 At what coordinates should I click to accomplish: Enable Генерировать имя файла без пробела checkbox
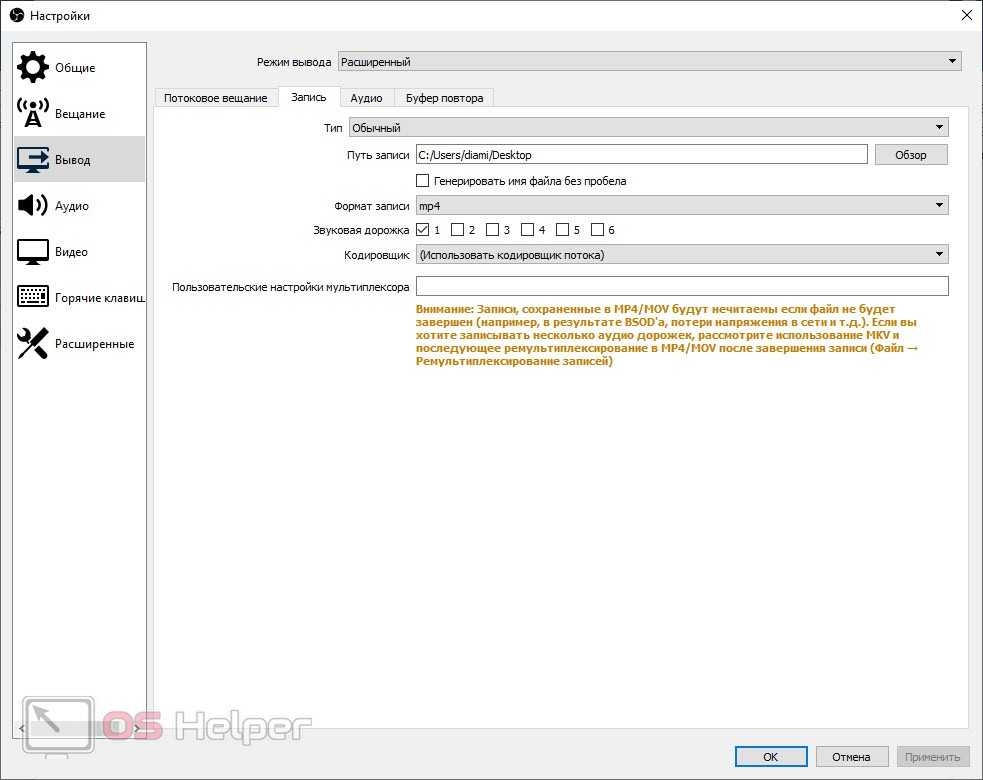click(422, 181)
